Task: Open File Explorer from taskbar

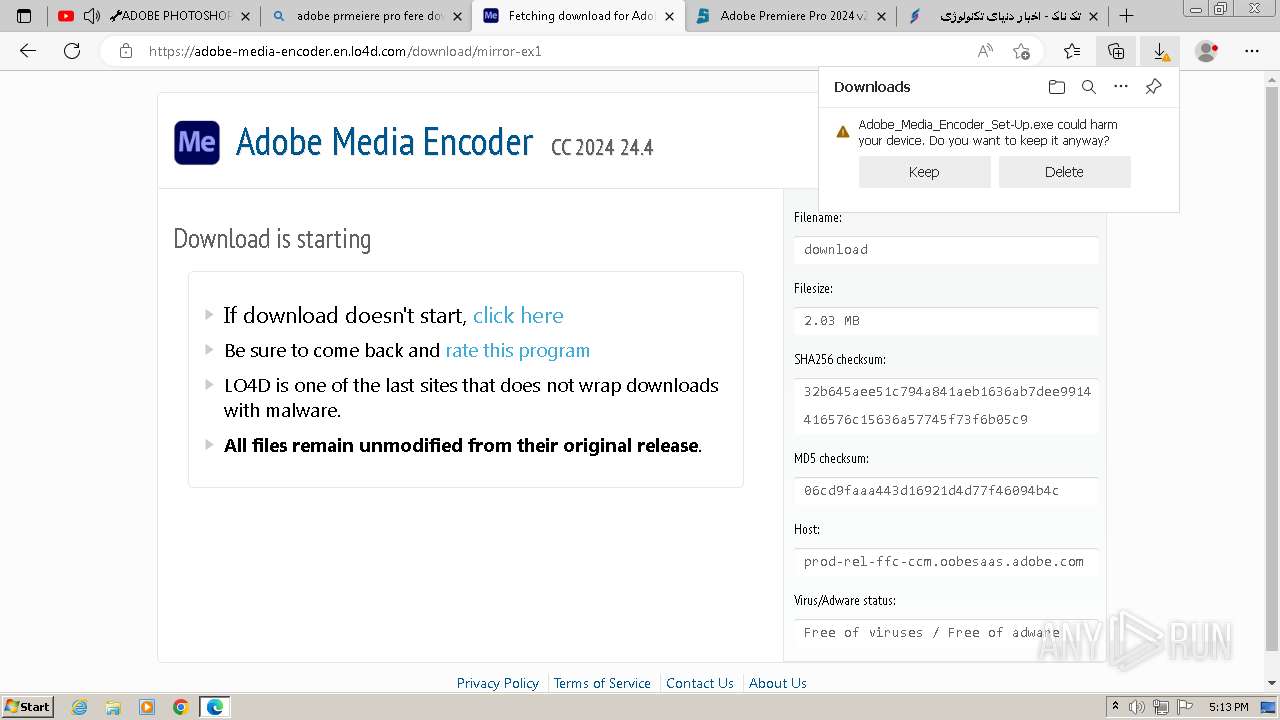Action: point(113,707)
